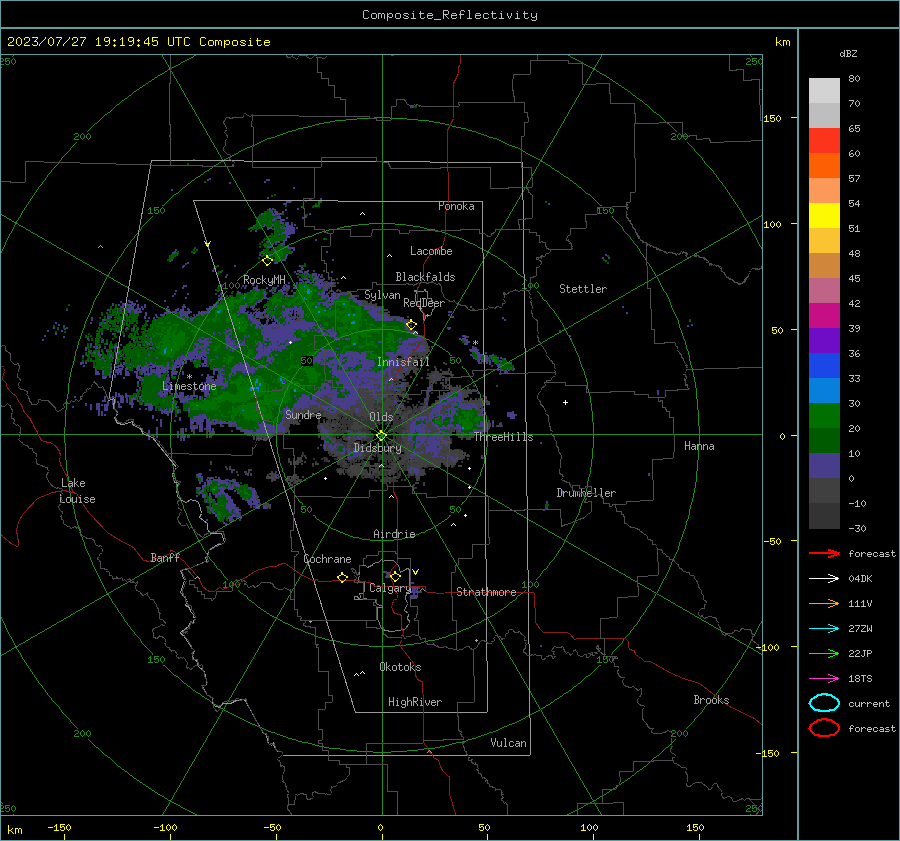Click the RedDeer city label

click(x=424, y=303)
